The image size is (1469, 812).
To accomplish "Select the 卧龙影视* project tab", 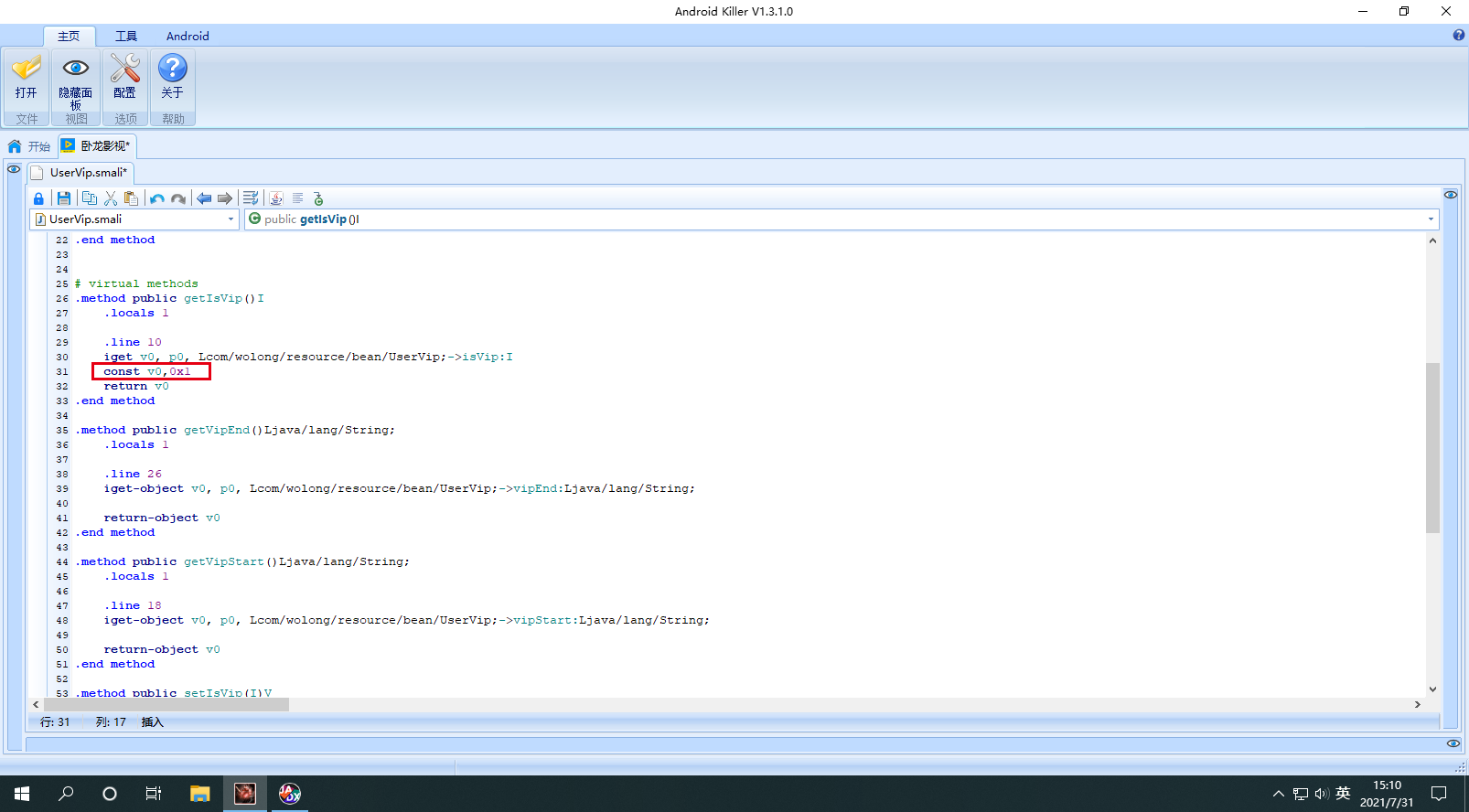I will pos(97,145).
